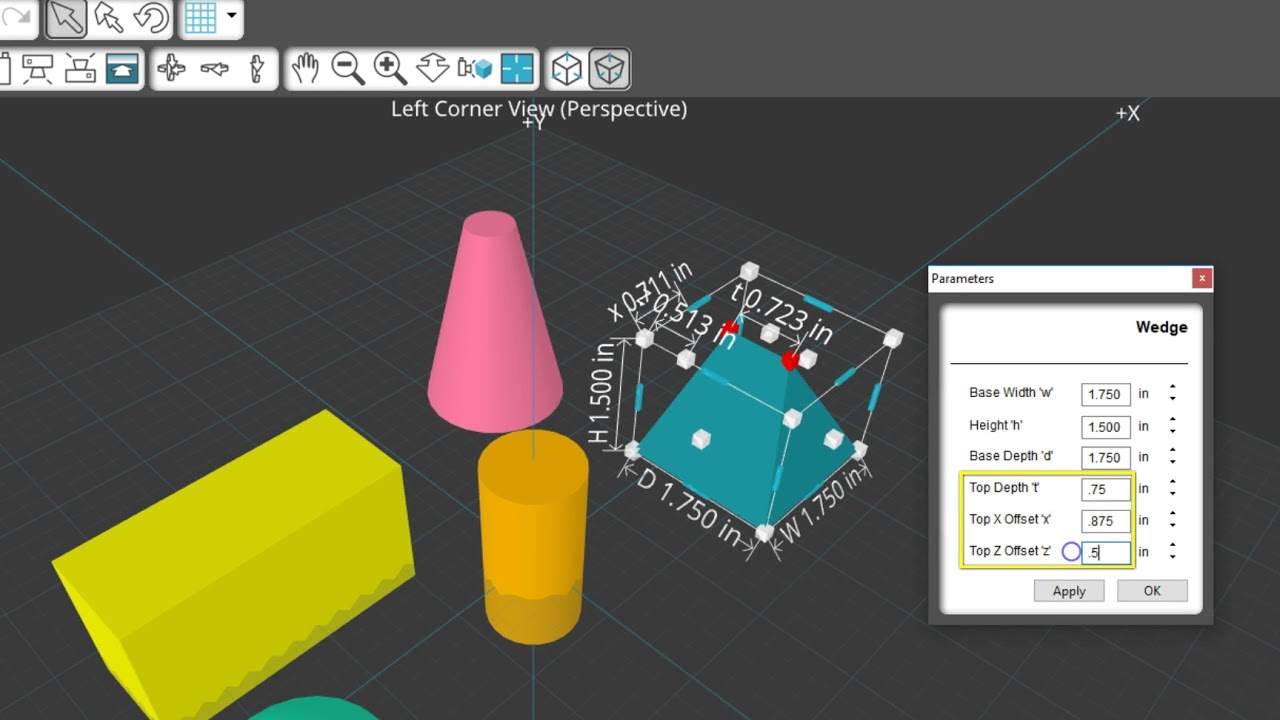
Task: Adjust the Top Z Offset stepper arrows
Action: [1172, 552]
